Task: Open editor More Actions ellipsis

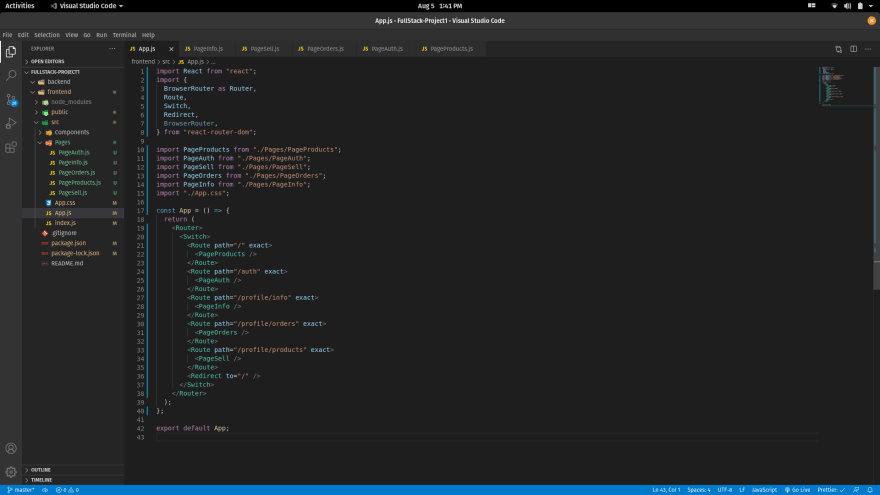Action: pyautogui.click(x=868, y=49)
